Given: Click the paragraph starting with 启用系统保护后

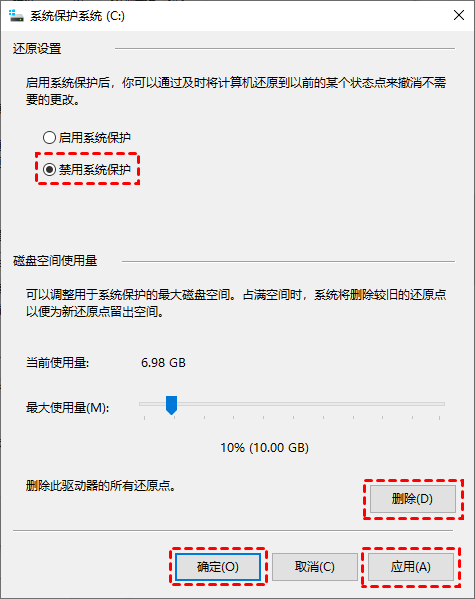Looking at the screenshot, I should point(236,91).
